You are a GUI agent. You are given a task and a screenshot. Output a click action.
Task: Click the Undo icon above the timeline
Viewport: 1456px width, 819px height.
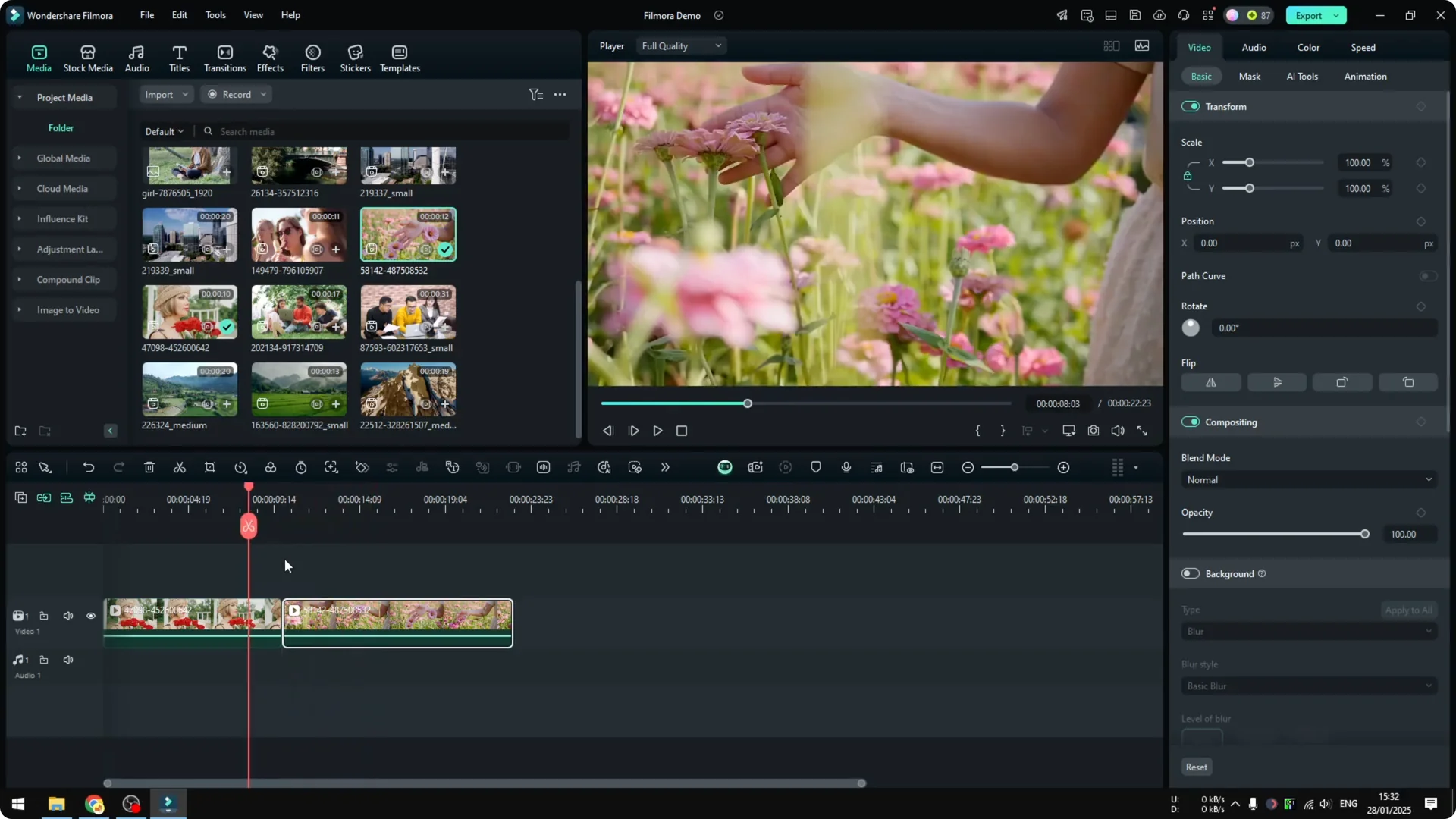coord(89,467)
